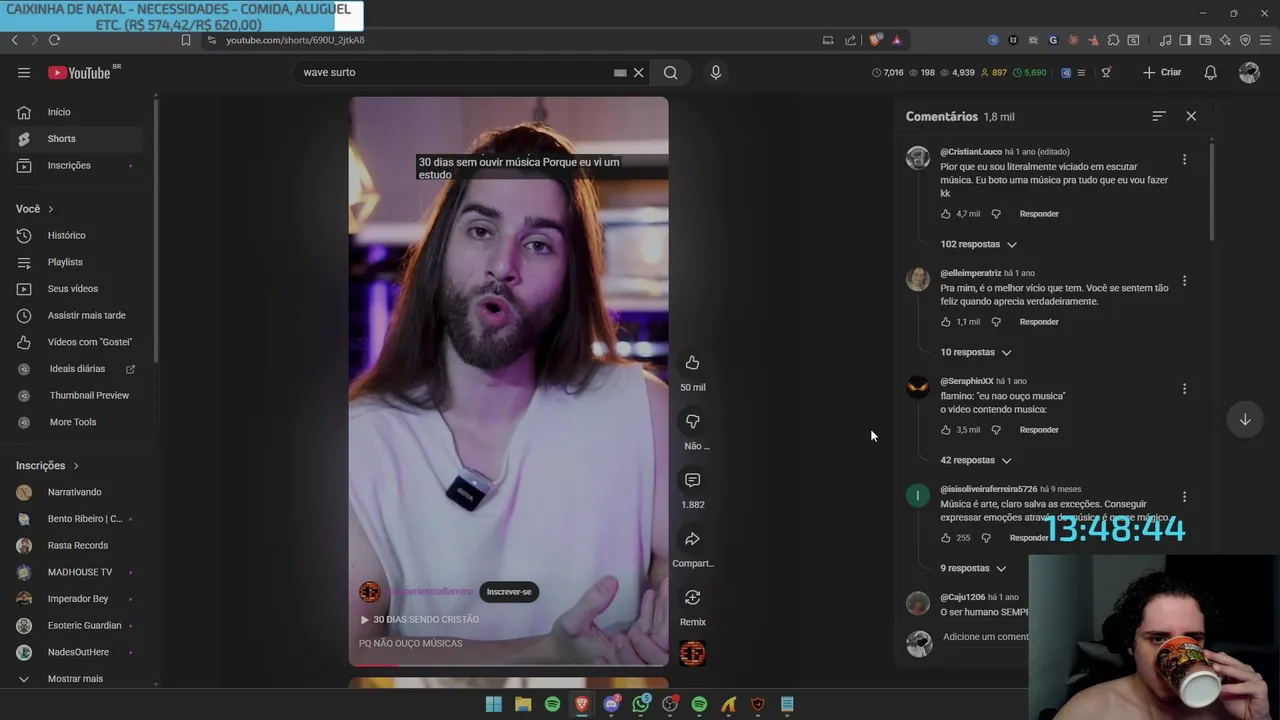Reload the page in browser toolbar

click(x=54, y=40)
